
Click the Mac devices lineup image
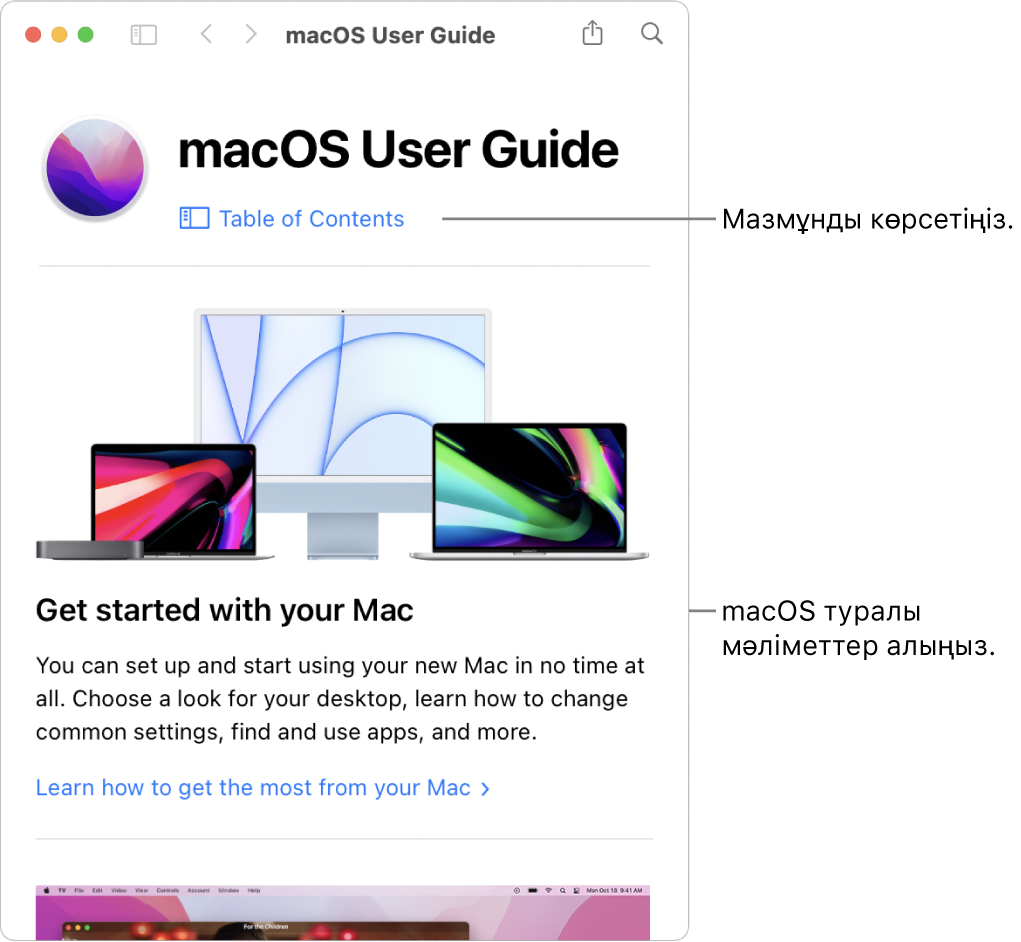[x=343, y=435]
